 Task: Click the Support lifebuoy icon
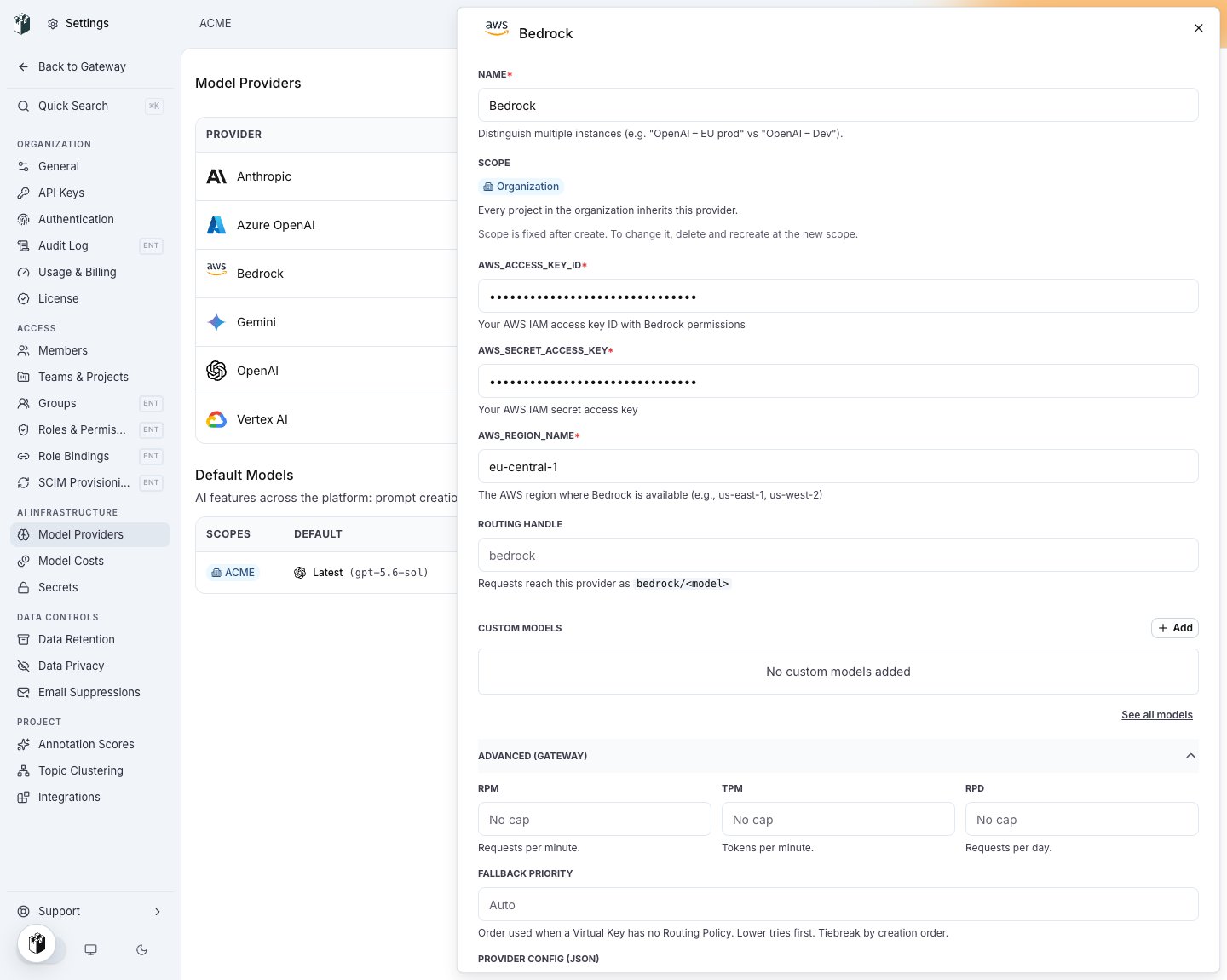[x=24, y=911]
